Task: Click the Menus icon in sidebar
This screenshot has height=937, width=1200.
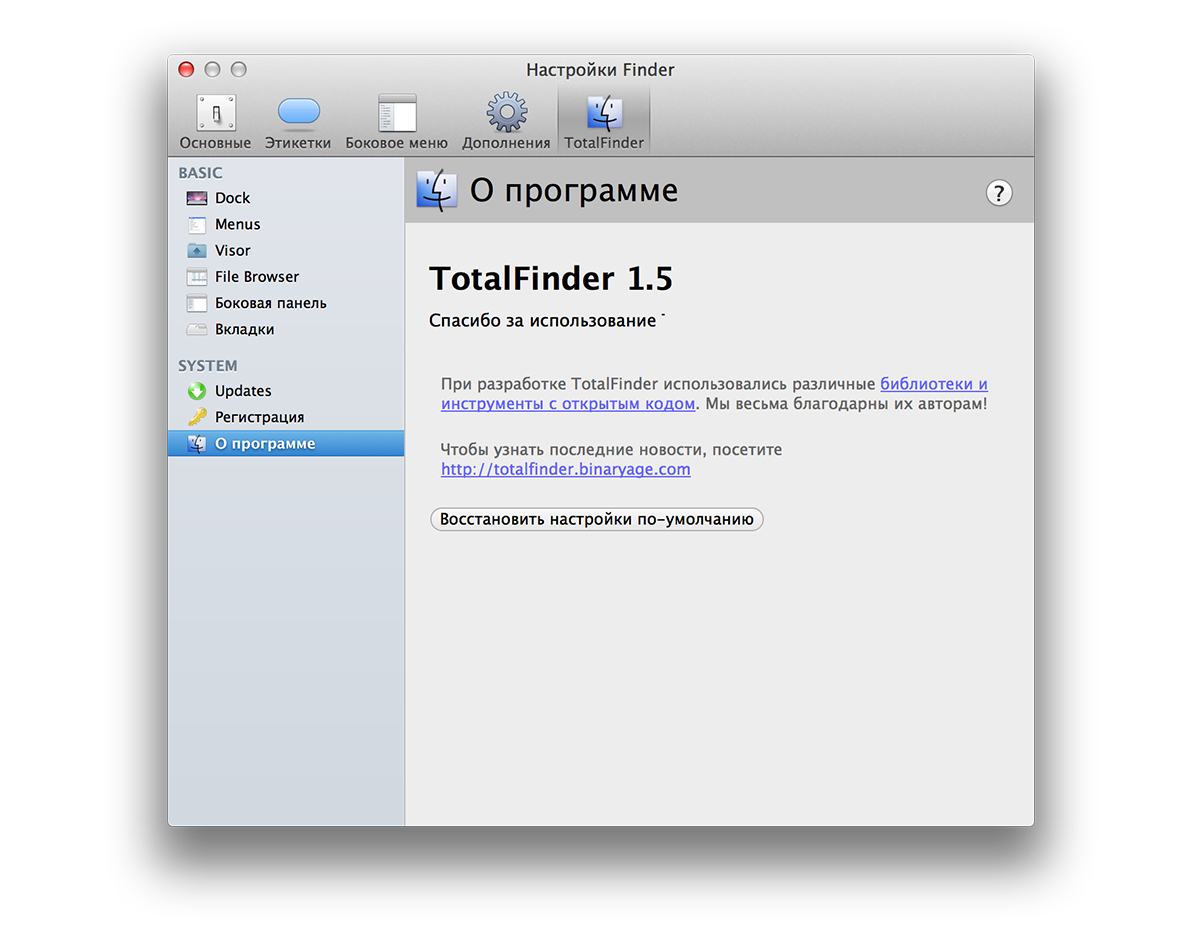Action: pyautogui.click(x=197, y=225)
